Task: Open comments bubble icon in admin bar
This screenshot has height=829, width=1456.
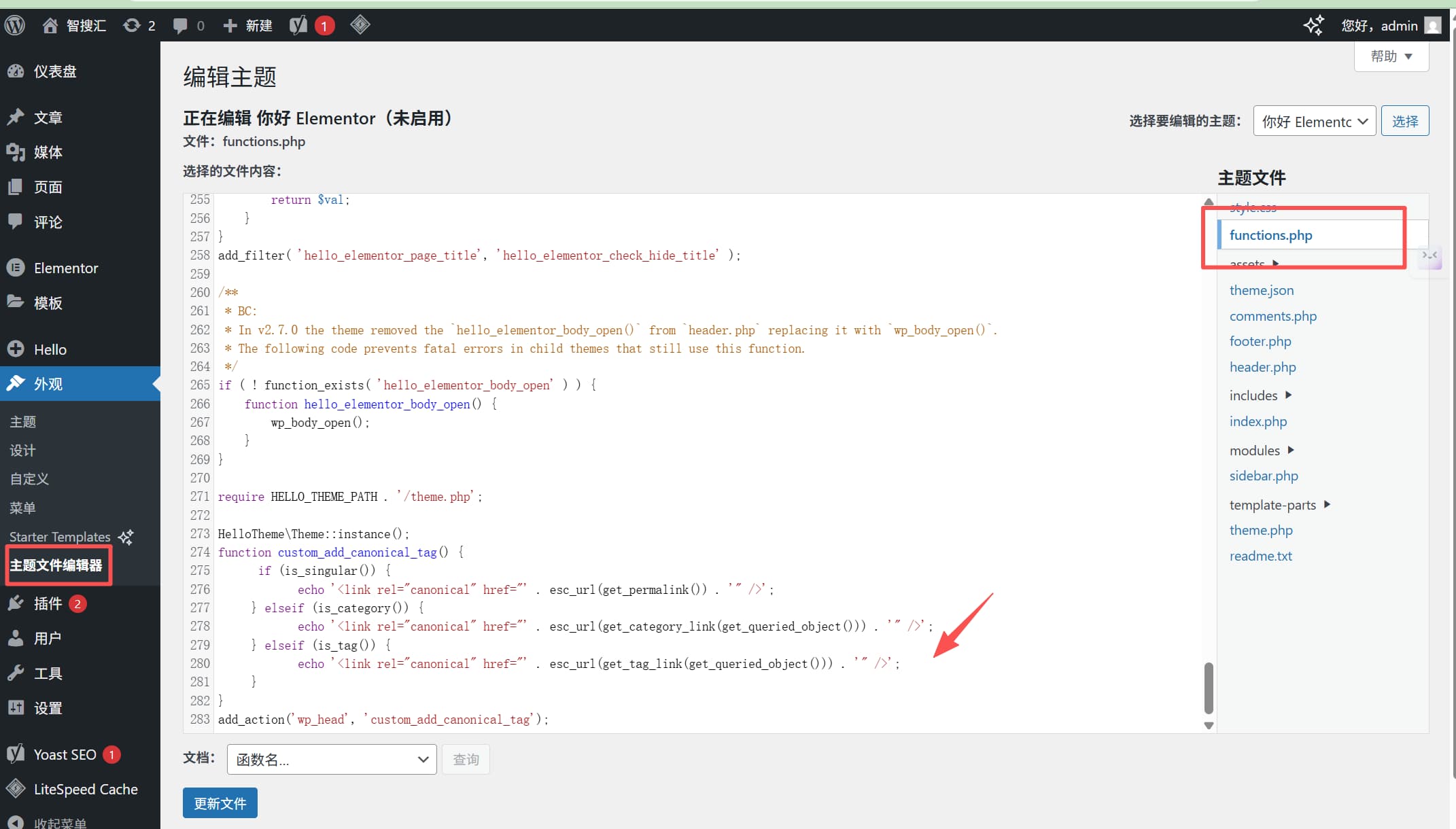Action: (x=180, y=26)
